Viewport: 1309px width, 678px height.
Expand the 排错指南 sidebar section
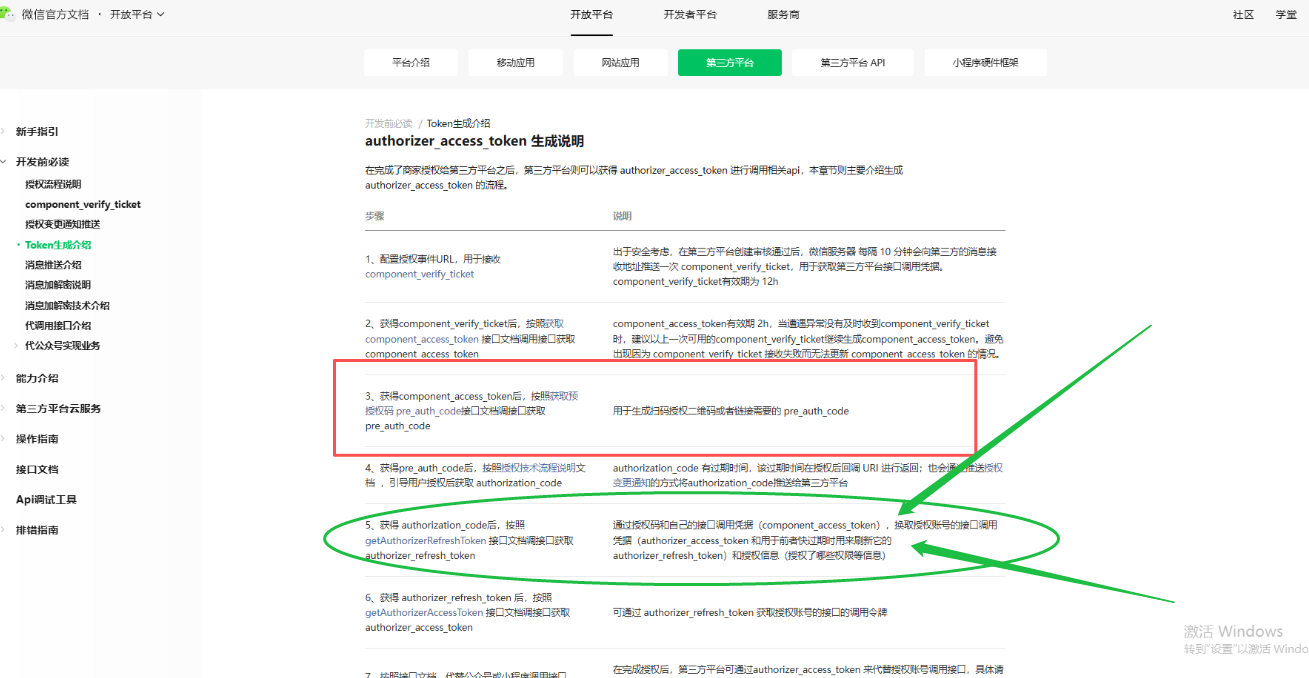coord(37,530)
